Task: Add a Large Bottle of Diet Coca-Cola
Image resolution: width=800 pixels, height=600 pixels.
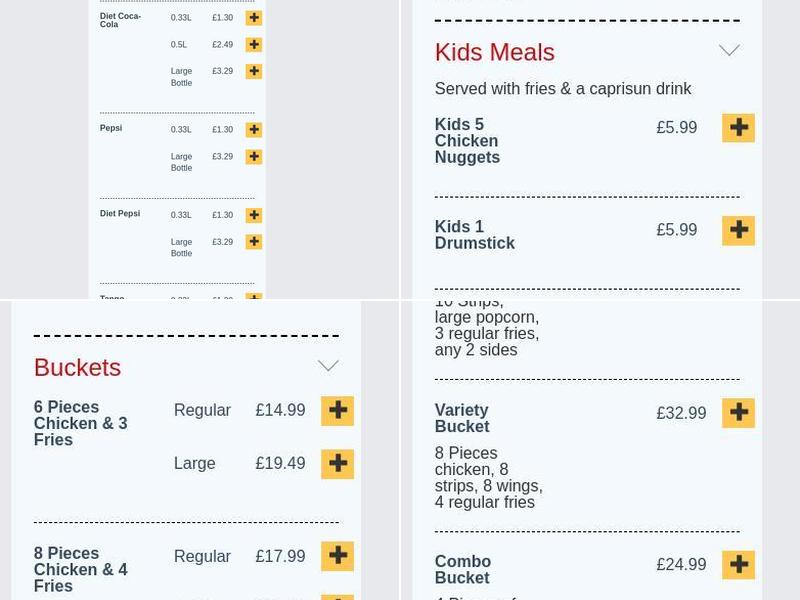Action: point(254,71)
